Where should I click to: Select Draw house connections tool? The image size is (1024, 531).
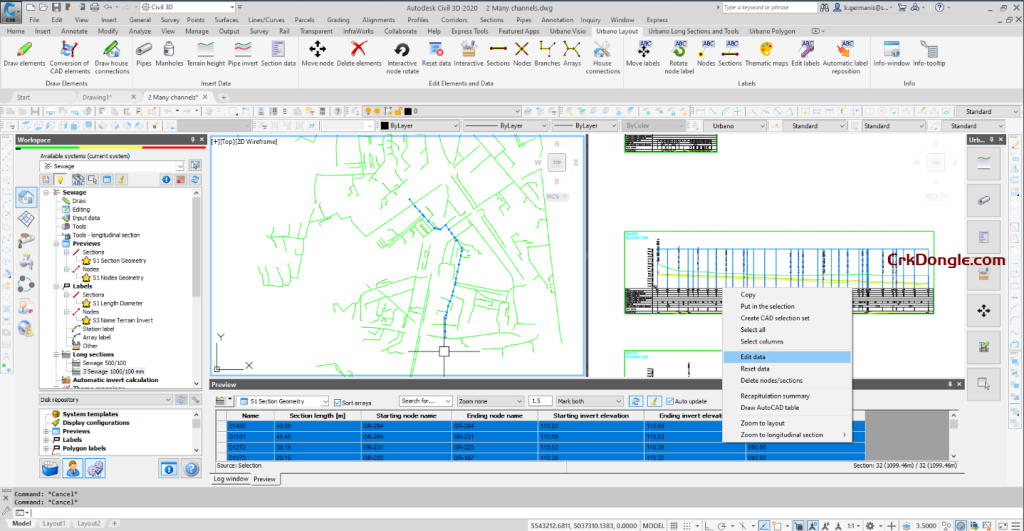pyautogui.click(x=112, y=57)
